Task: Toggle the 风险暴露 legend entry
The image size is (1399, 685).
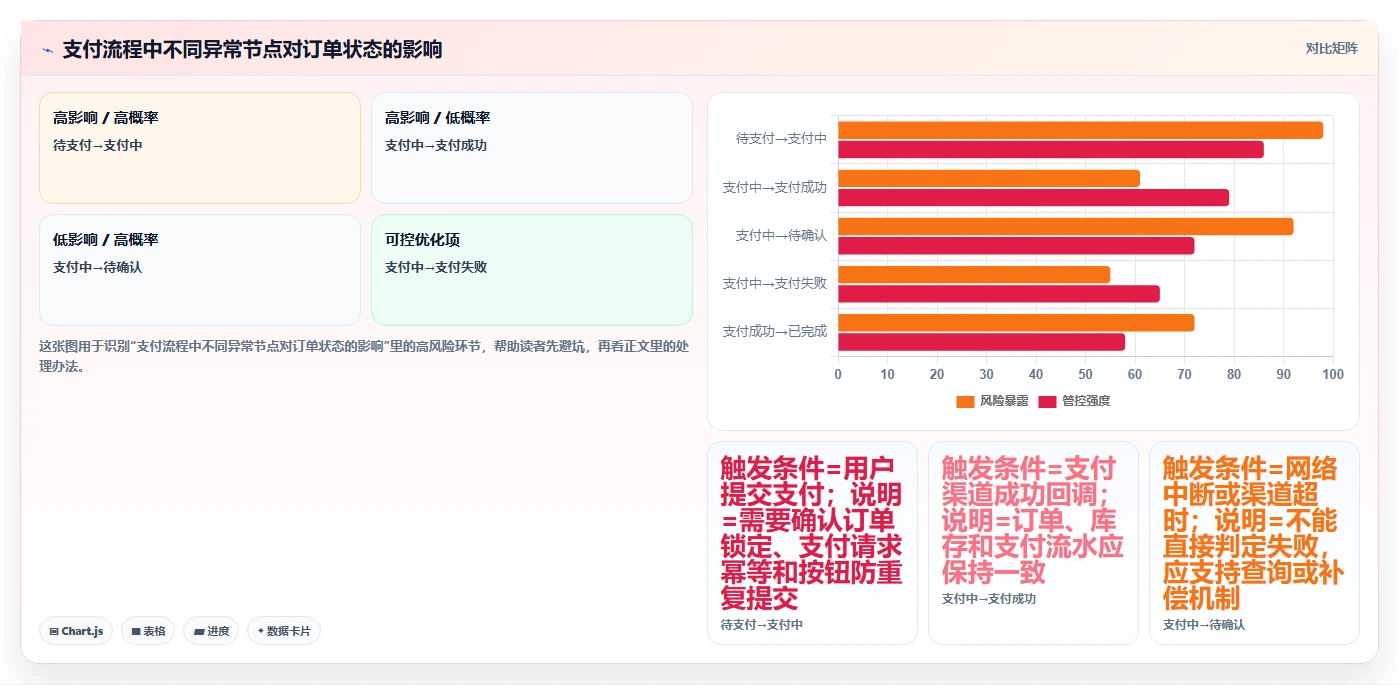Action: pyautogui.click(x=992, y=401)
